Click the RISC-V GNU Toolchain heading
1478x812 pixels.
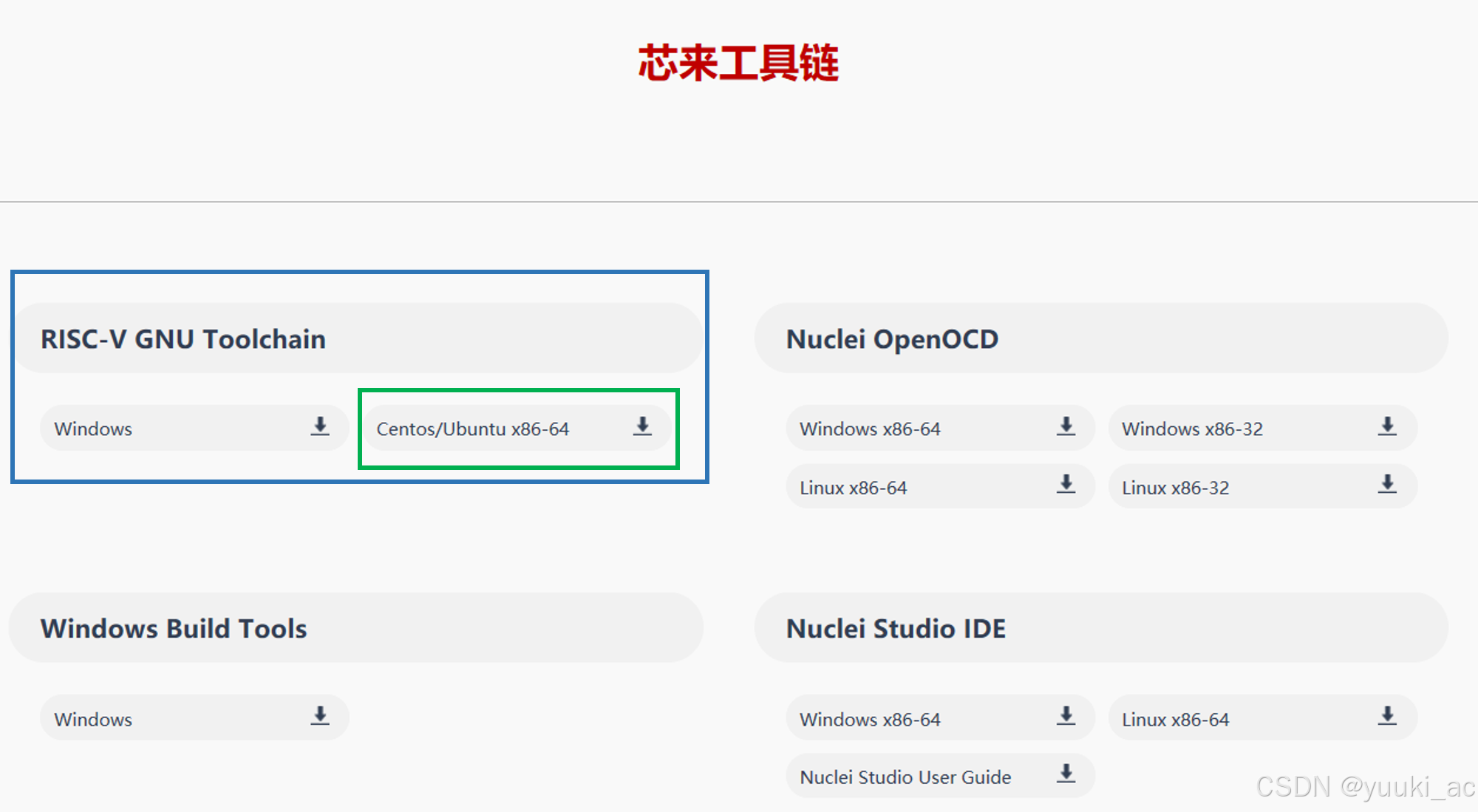pos(183,339)
